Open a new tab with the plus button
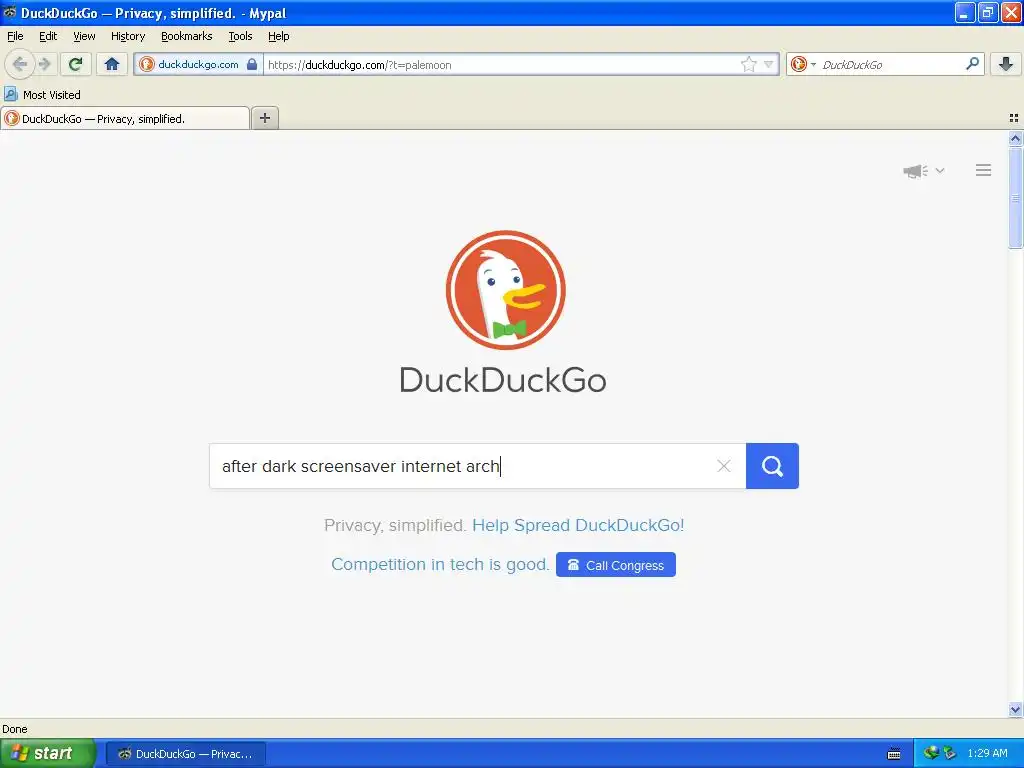Viewport: 1024px width, 768px height. tap(264, 118)
